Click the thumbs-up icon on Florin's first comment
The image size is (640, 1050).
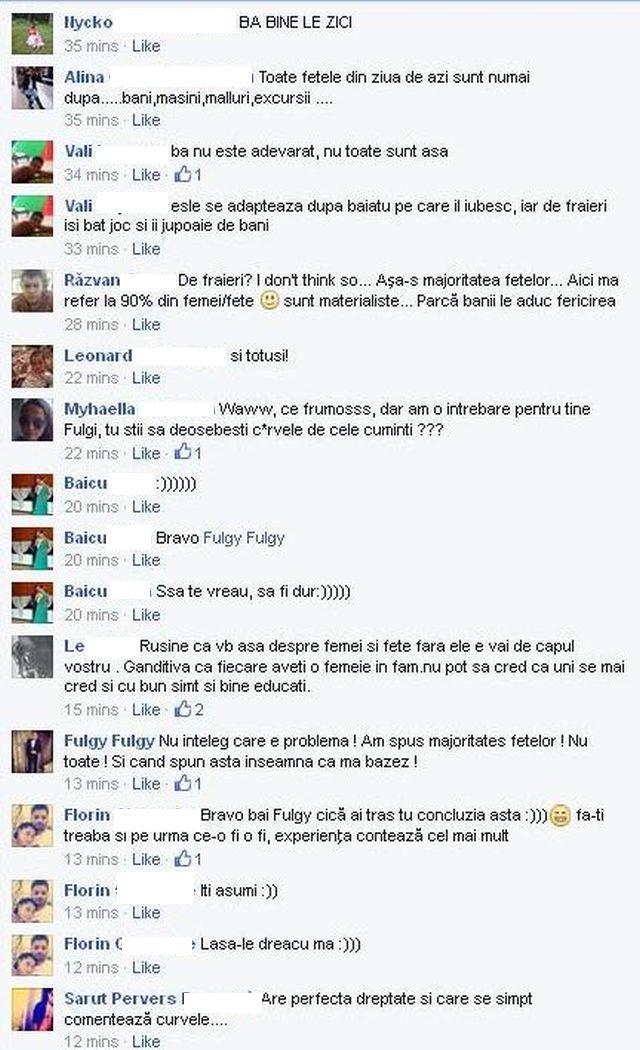click(x=183, y=858)
